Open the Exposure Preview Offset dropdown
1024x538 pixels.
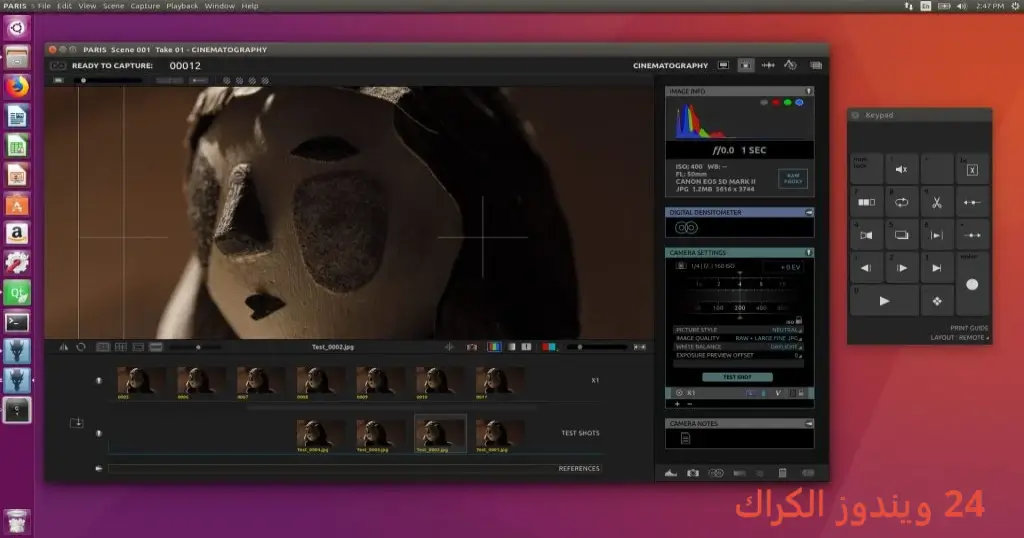pos(739,355)
